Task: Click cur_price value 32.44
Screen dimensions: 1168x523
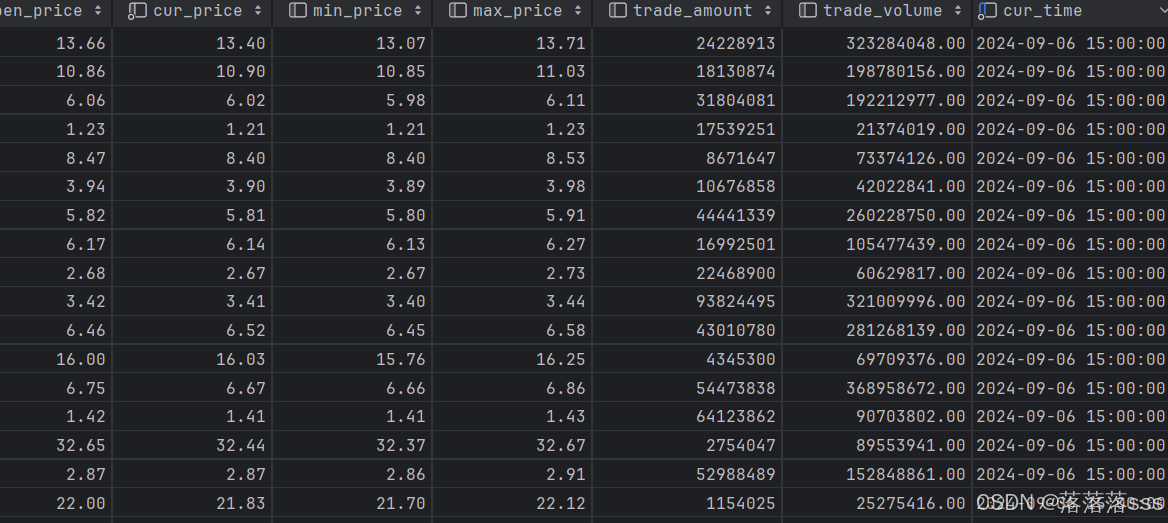Action: pos(241,445)
